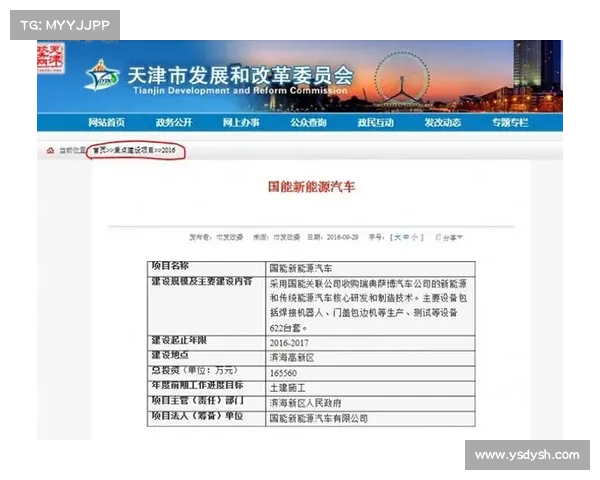The width and height of the screenshot is (600, 480).
Task: Open the 政务公开 navigation tab
Action: click(174, 122)
